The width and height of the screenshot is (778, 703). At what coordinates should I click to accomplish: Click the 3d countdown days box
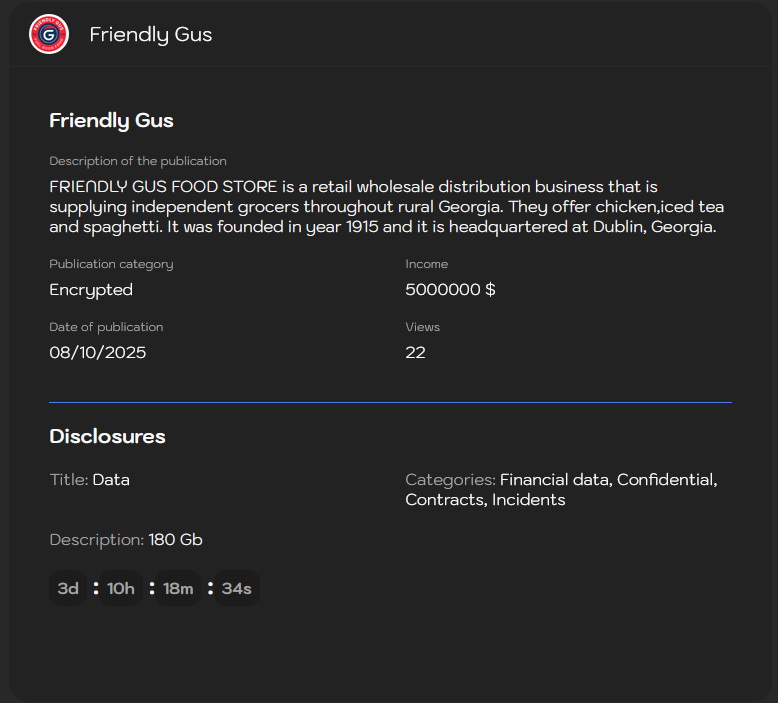[68, 588]
